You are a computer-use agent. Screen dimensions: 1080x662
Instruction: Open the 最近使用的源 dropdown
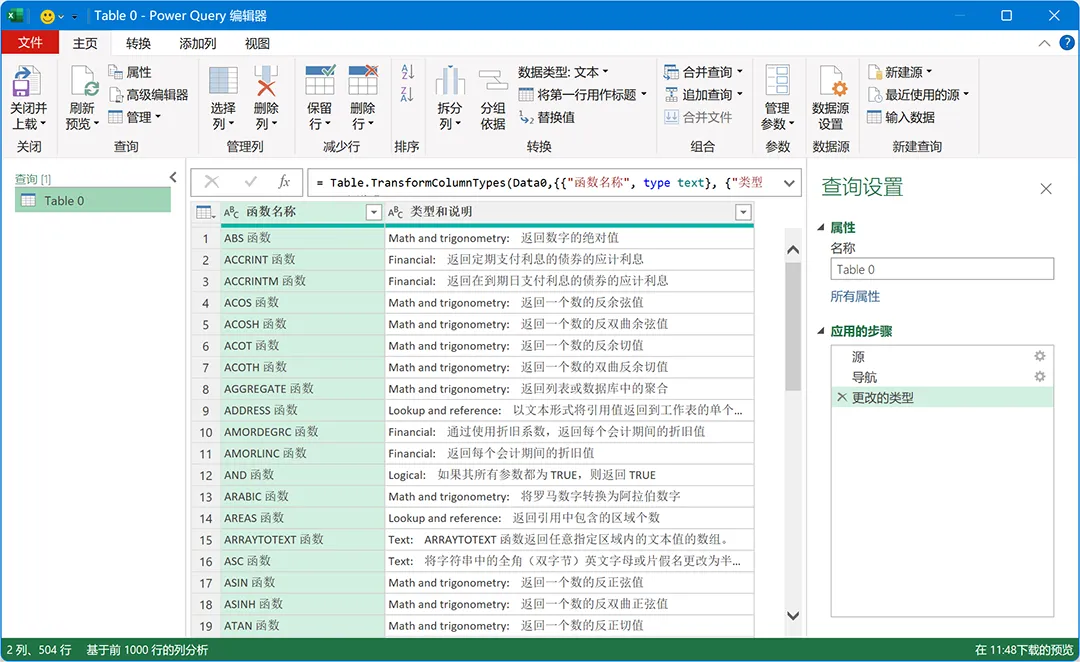click(918, 94)
